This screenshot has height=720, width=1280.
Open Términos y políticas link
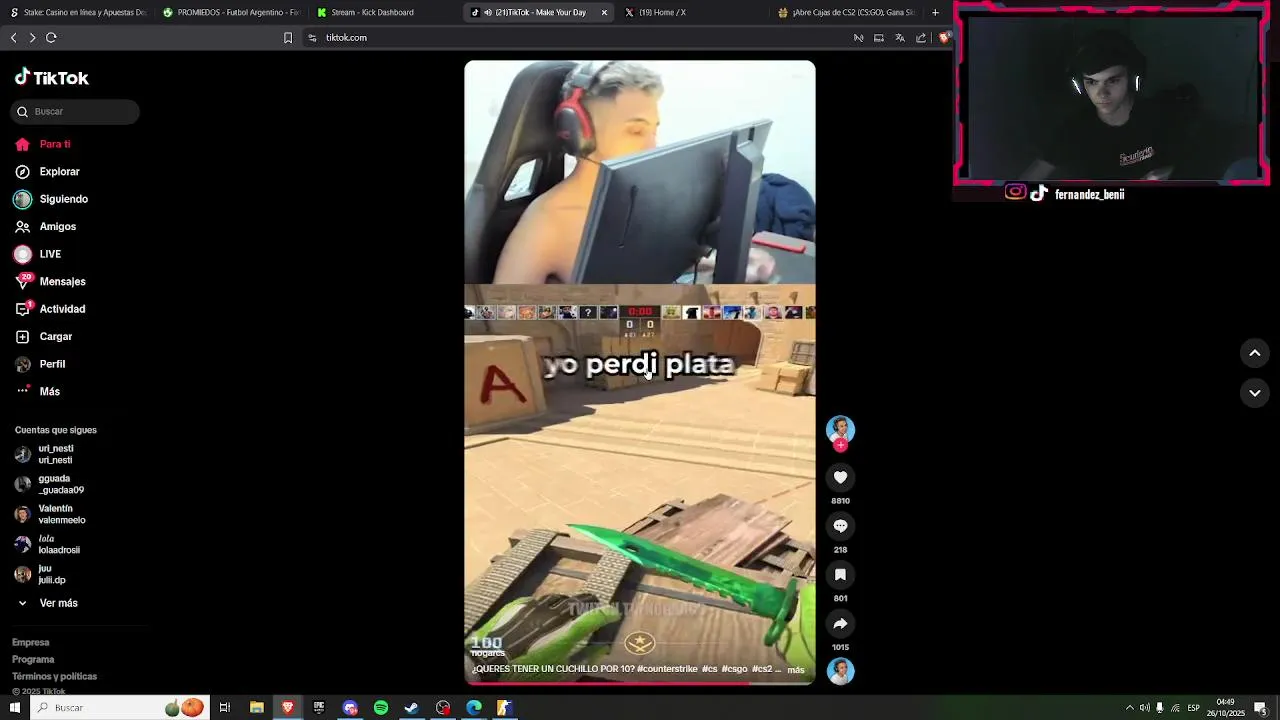tap(54, 676)
